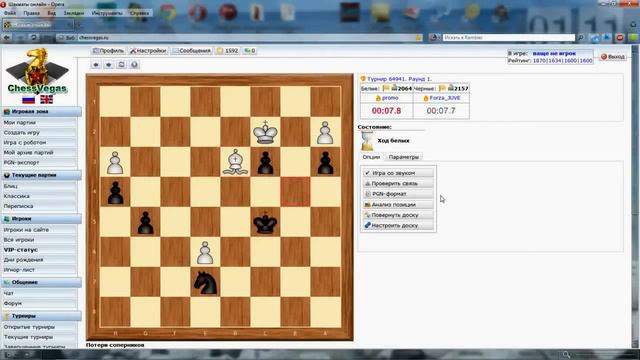Screen dimensions: 640x360
Task: Open 'Открытые турниры' in sidebar
Action: 29,327
